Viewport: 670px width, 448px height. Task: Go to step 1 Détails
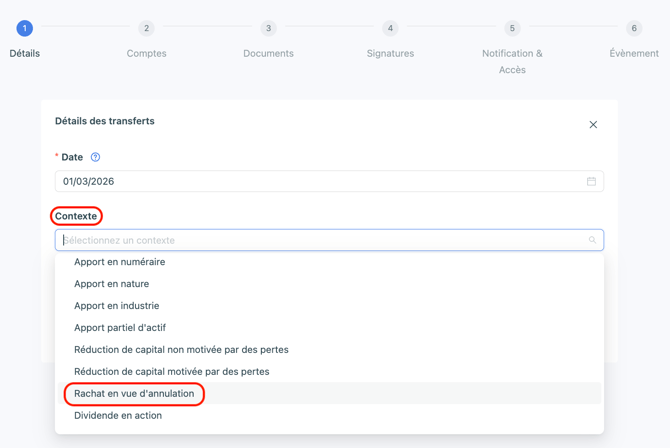tap(25, 29)
